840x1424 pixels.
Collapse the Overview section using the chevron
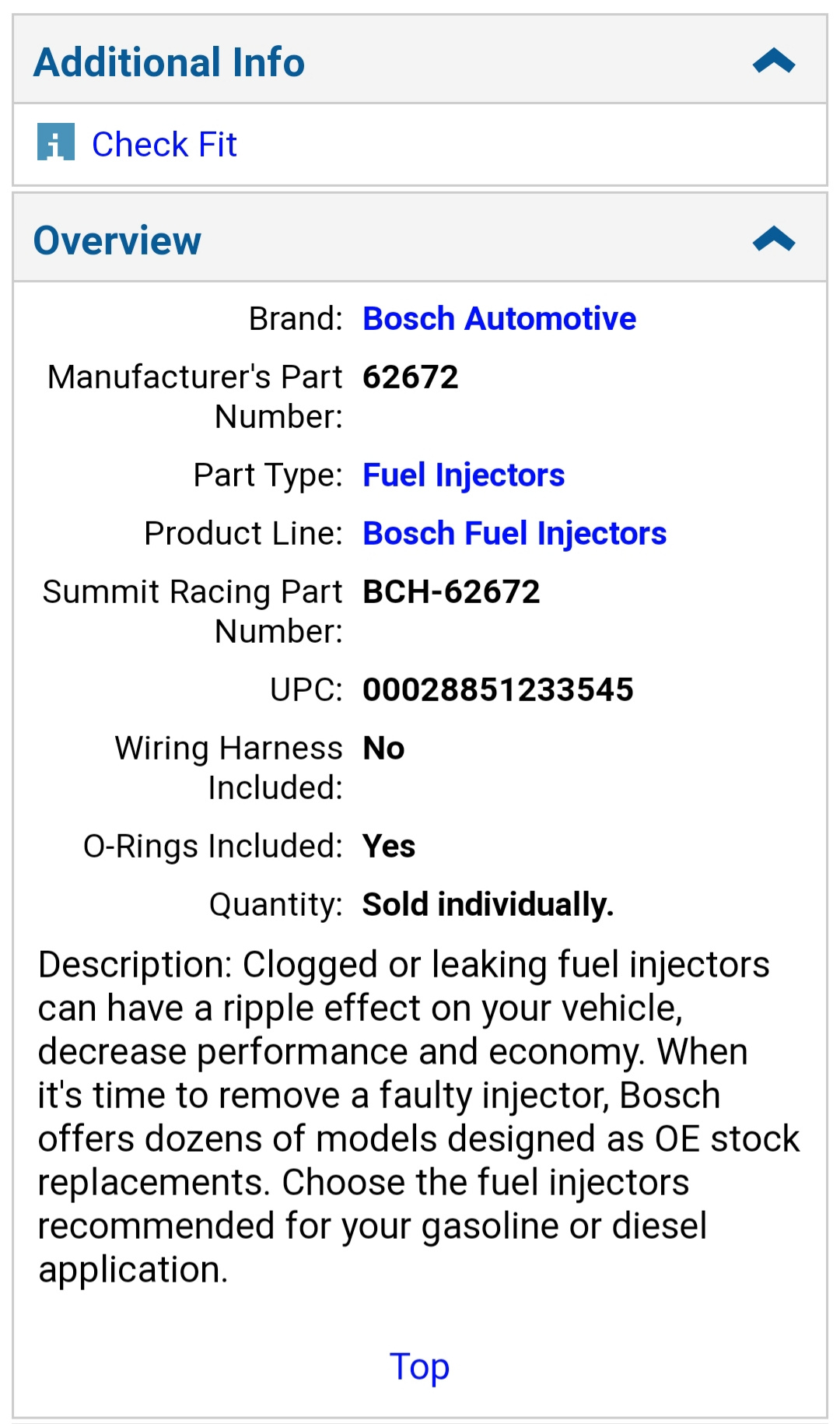pyautogui.click(x=774, y=240)
